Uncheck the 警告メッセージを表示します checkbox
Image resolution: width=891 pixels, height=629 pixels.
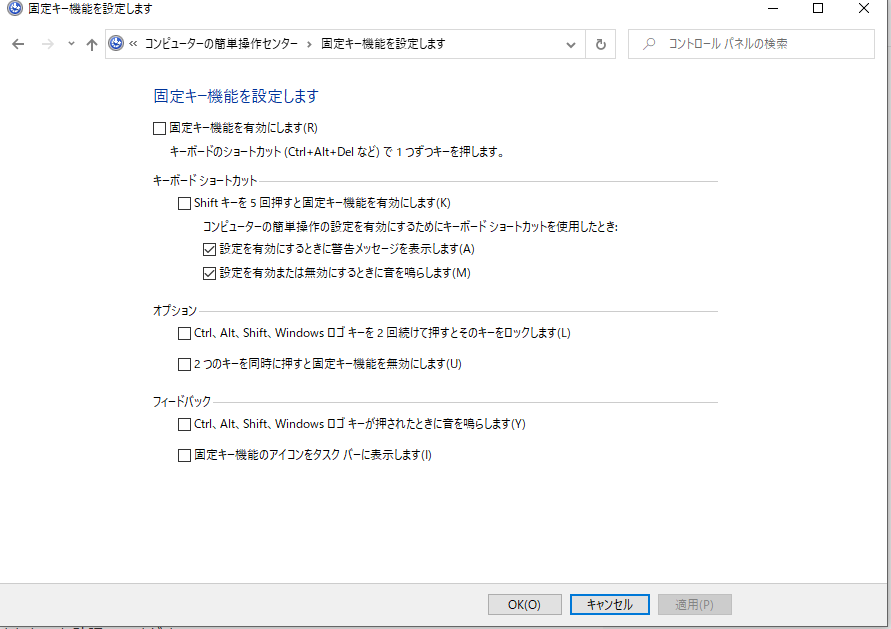tap(210, 248)
